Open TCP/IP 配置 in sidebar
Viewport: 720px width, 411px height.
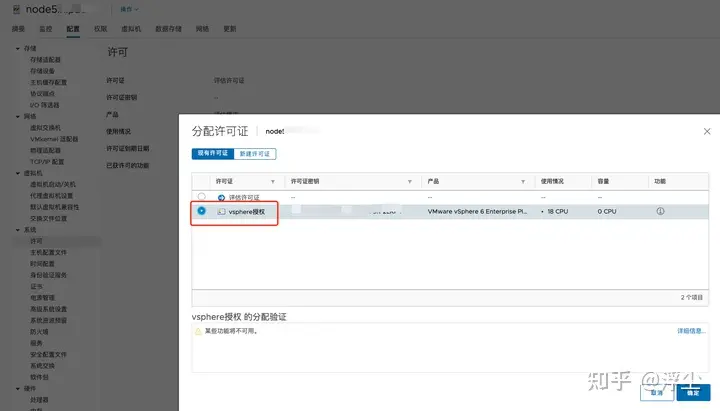coord(47,162)
